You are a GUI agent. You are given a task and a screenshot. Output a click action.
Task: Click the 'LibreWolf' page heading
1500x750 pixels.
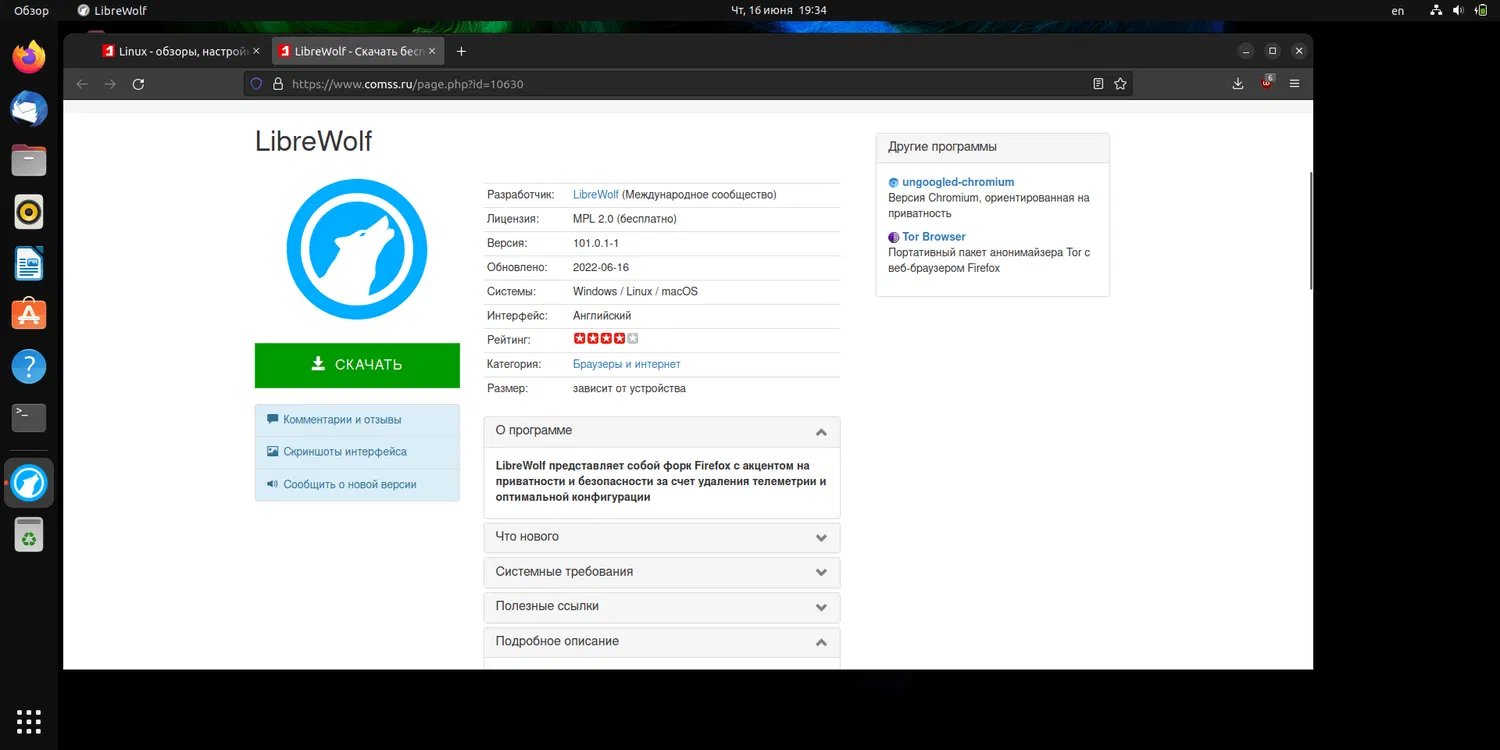click(x=314, y=141)
